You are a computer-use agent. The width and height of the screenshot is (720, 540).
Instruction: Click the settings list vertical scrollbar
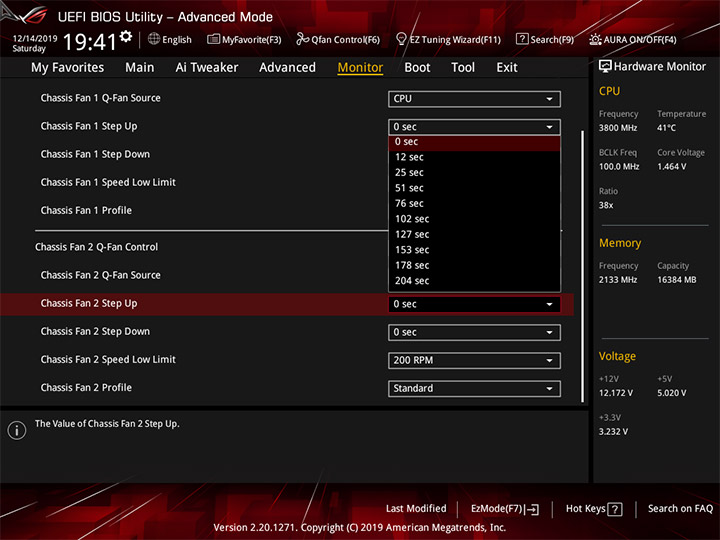(583, 266)
